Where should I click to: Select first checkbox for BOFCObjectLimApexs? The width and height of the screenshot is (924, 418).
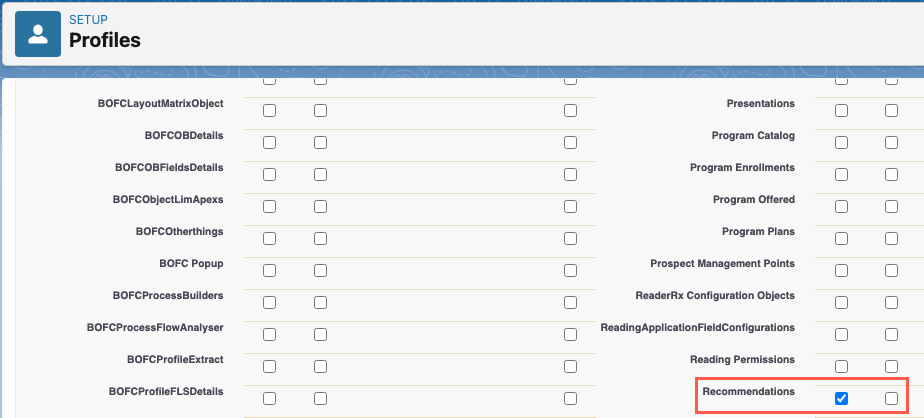[x=270, y=207]
